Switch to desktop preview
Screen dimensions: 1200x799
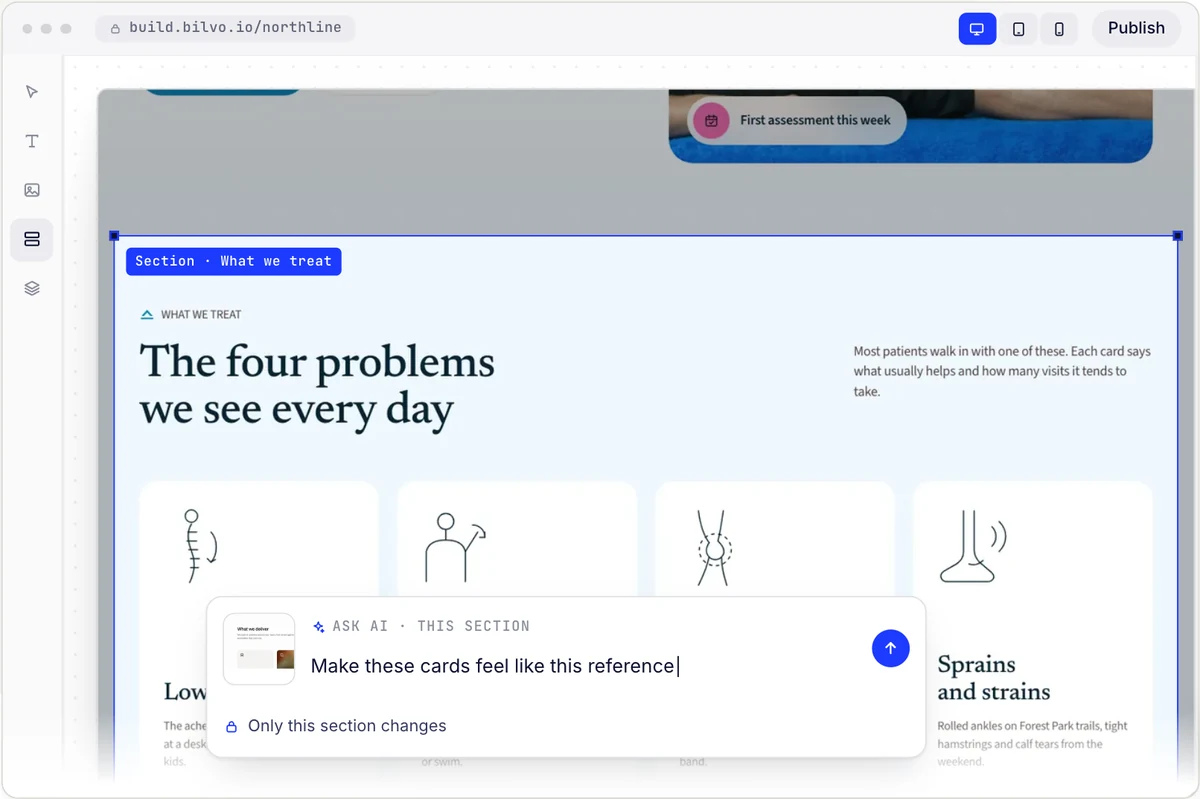click(x=977, y=29)
